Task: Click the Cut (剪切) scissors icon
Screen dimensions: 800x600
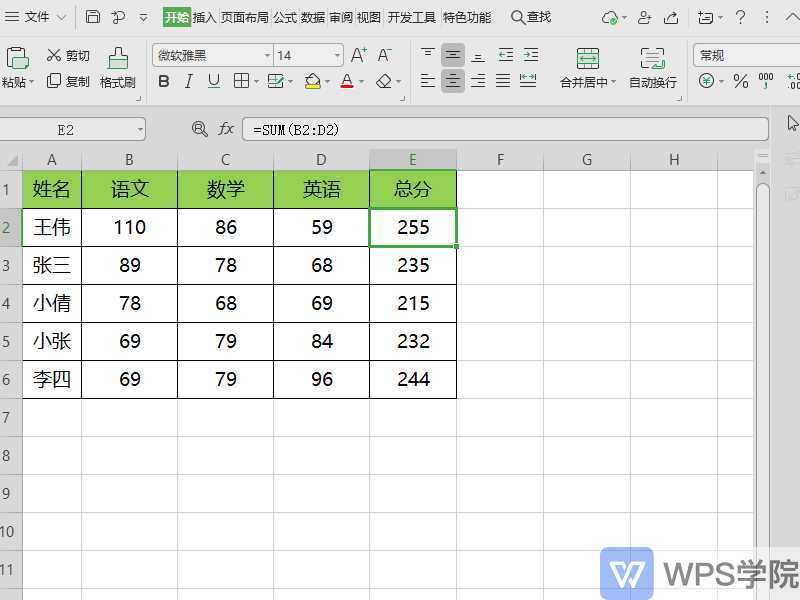Action: (54, 56)
